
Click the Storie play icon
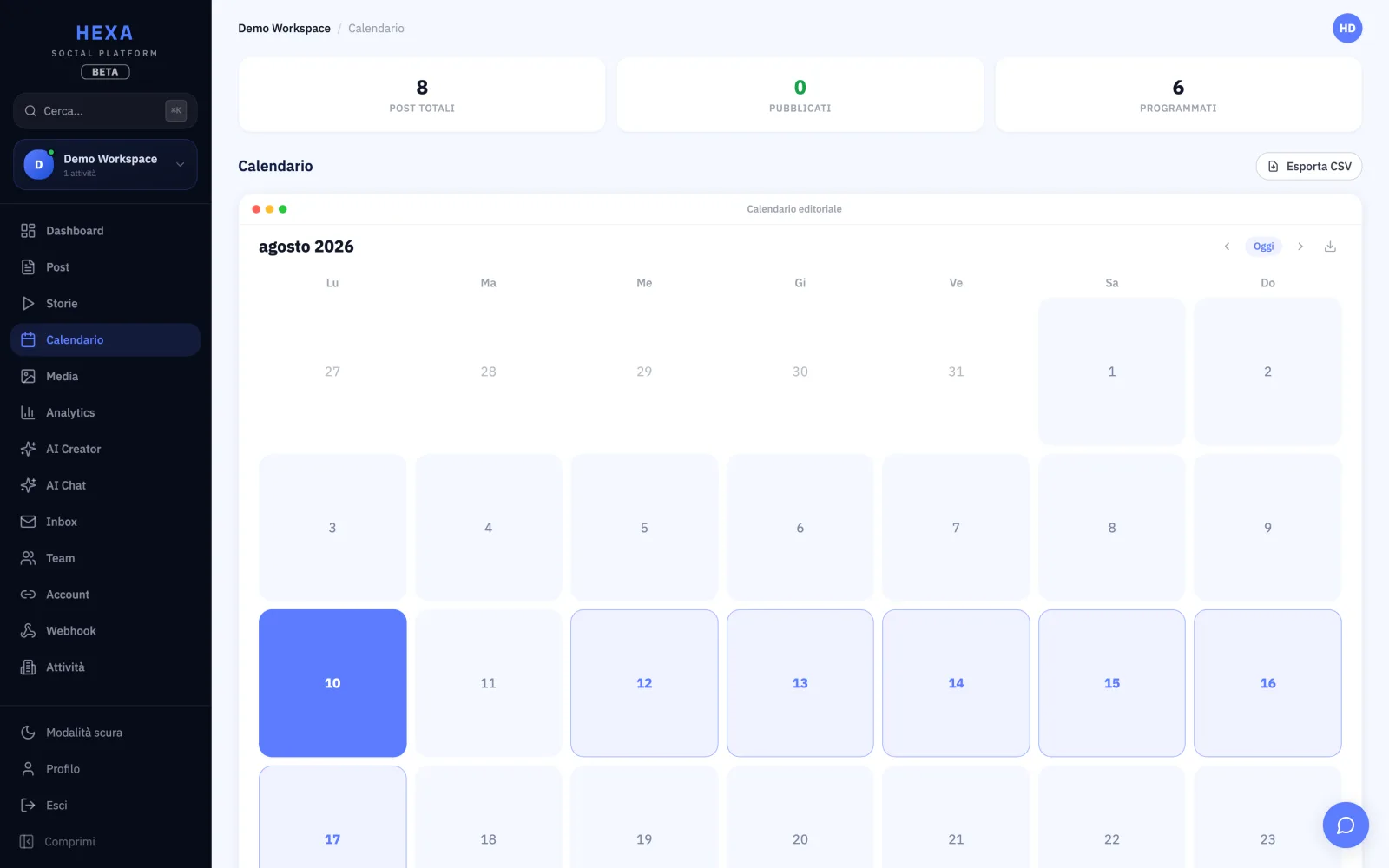click(28, 304)
